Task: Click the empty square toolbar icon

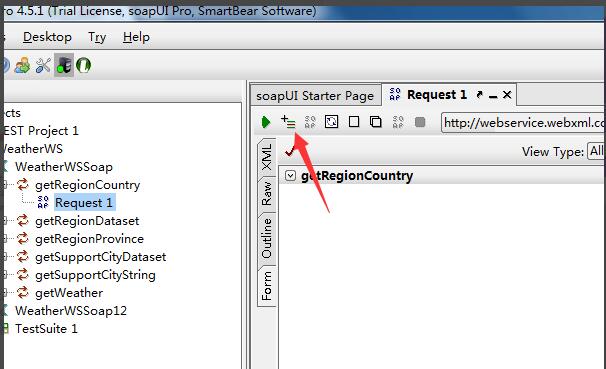Action: point(354,122)
